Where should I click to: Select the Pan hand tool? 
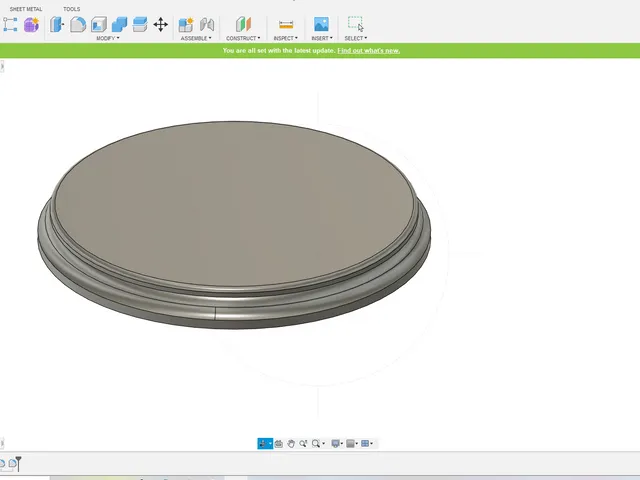pos(291,444)
